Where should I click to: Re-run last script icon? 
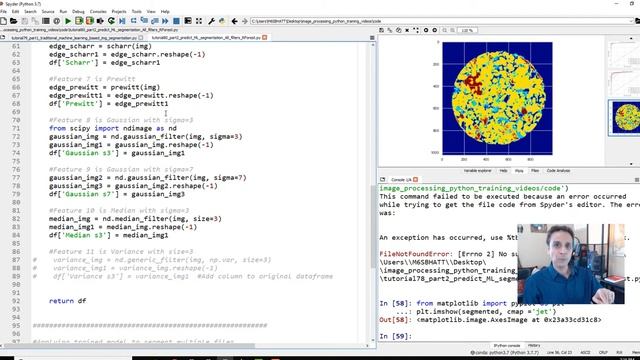(111, 21)
